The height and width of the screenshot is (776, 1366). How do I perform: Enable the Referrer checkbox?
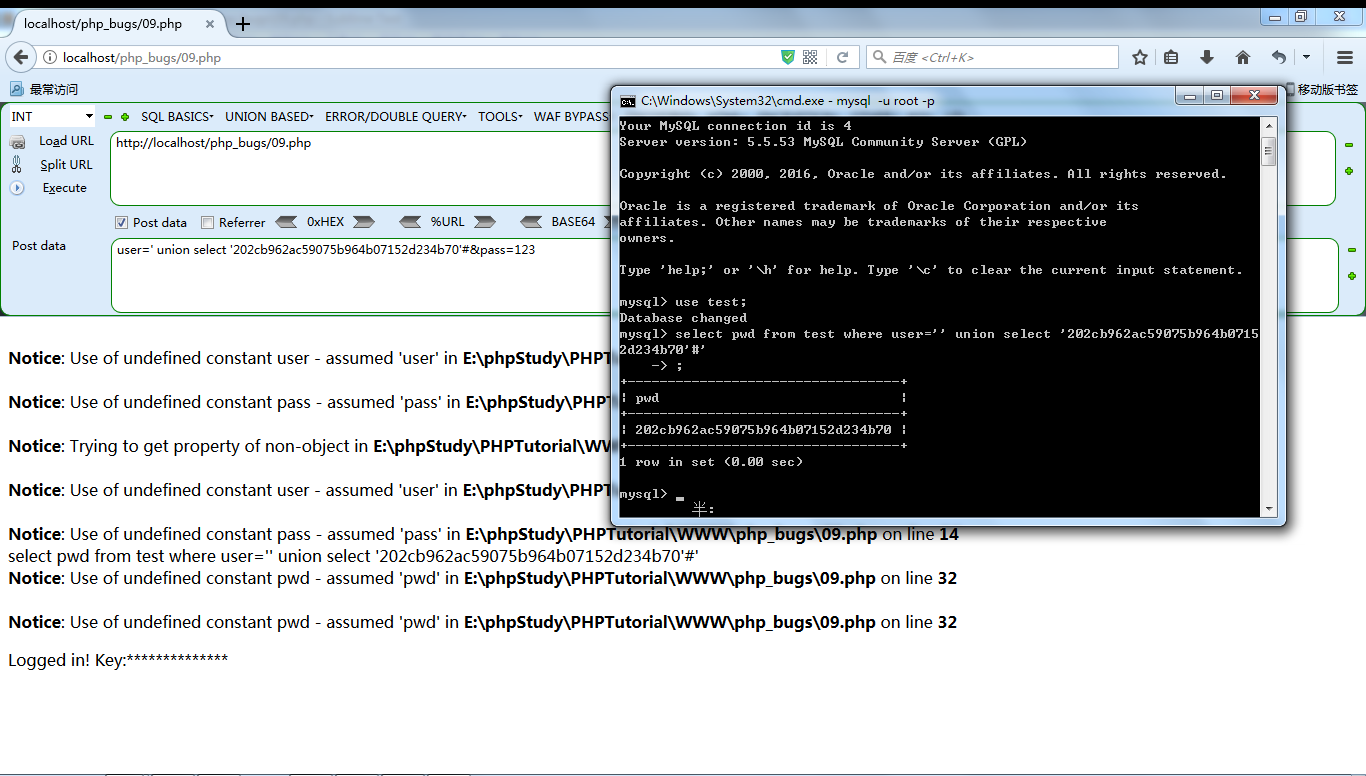click(x=208, y=222)
